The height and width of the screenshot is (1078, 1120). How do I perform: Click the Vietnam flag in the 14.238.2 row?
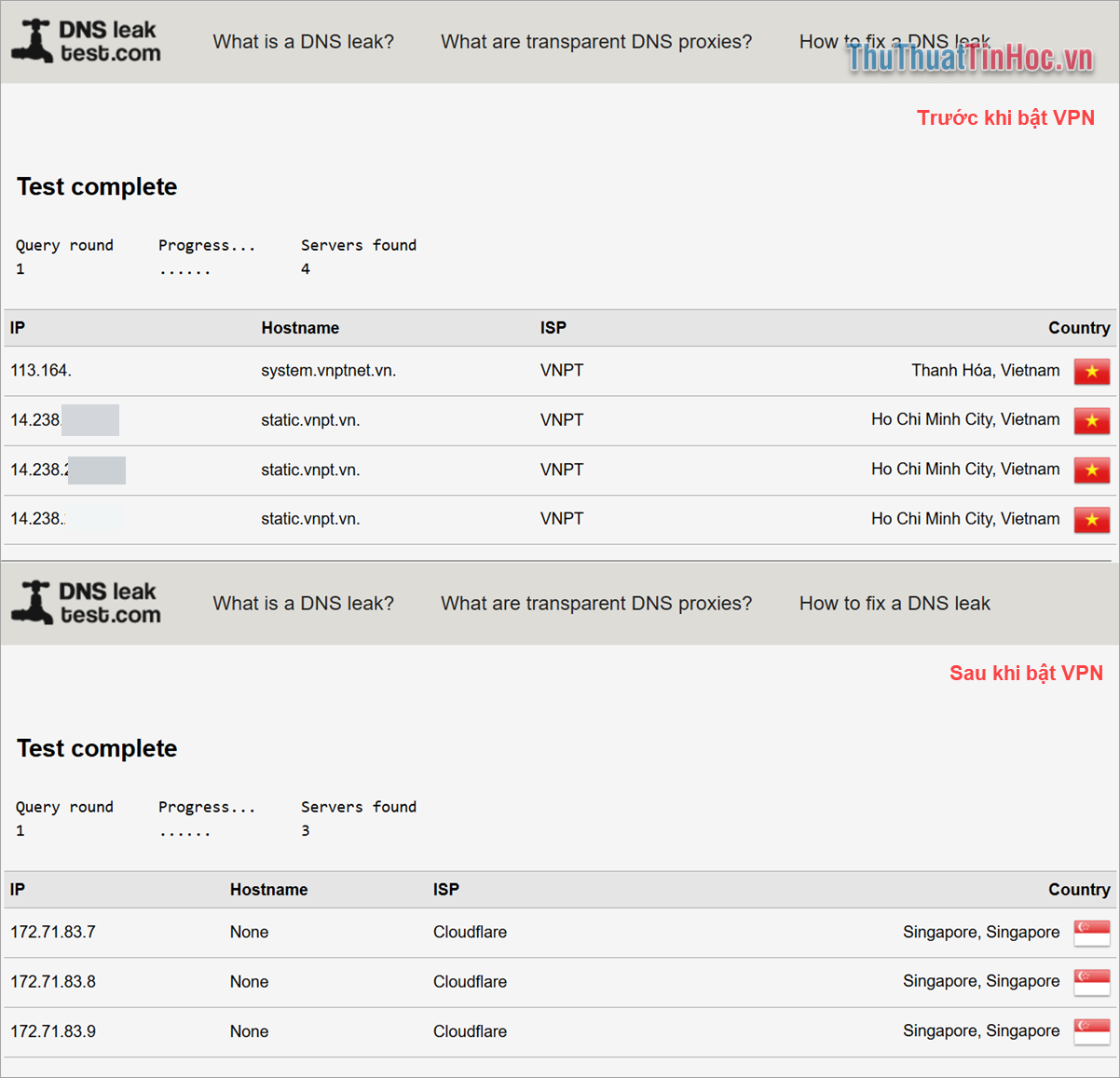[x=1091, y=470]
